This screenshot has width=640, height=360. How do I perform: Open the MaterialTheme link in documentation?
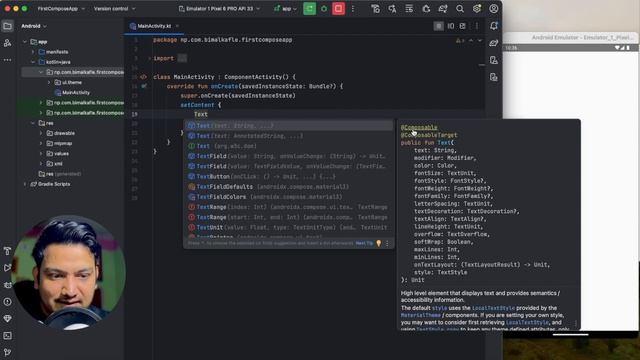point(421,315)
